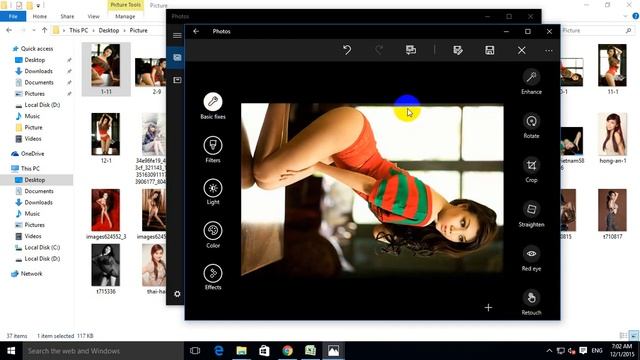Screen dimensions: 640x360
Task: Click Desktop in the address bar path
Action: click(x=109, y=31)
